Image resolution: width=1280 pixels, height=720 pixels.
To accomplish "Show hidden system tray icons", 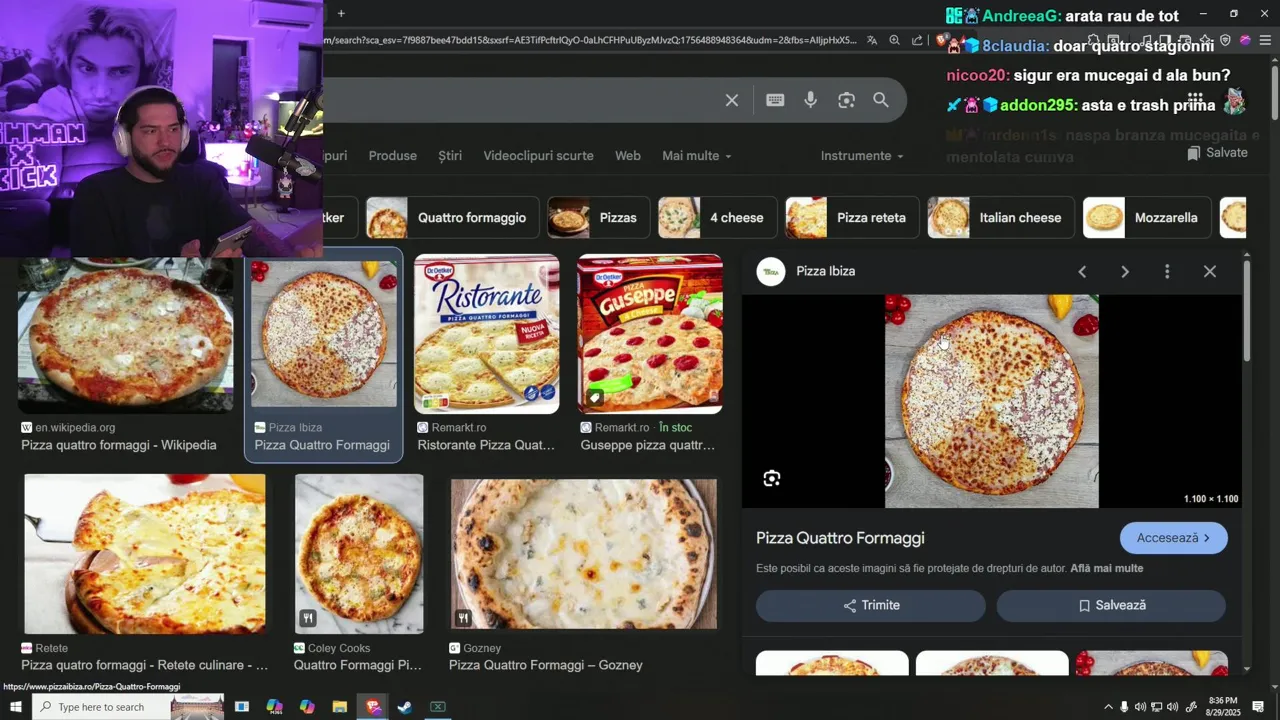I will click(x=1108, y=707).
